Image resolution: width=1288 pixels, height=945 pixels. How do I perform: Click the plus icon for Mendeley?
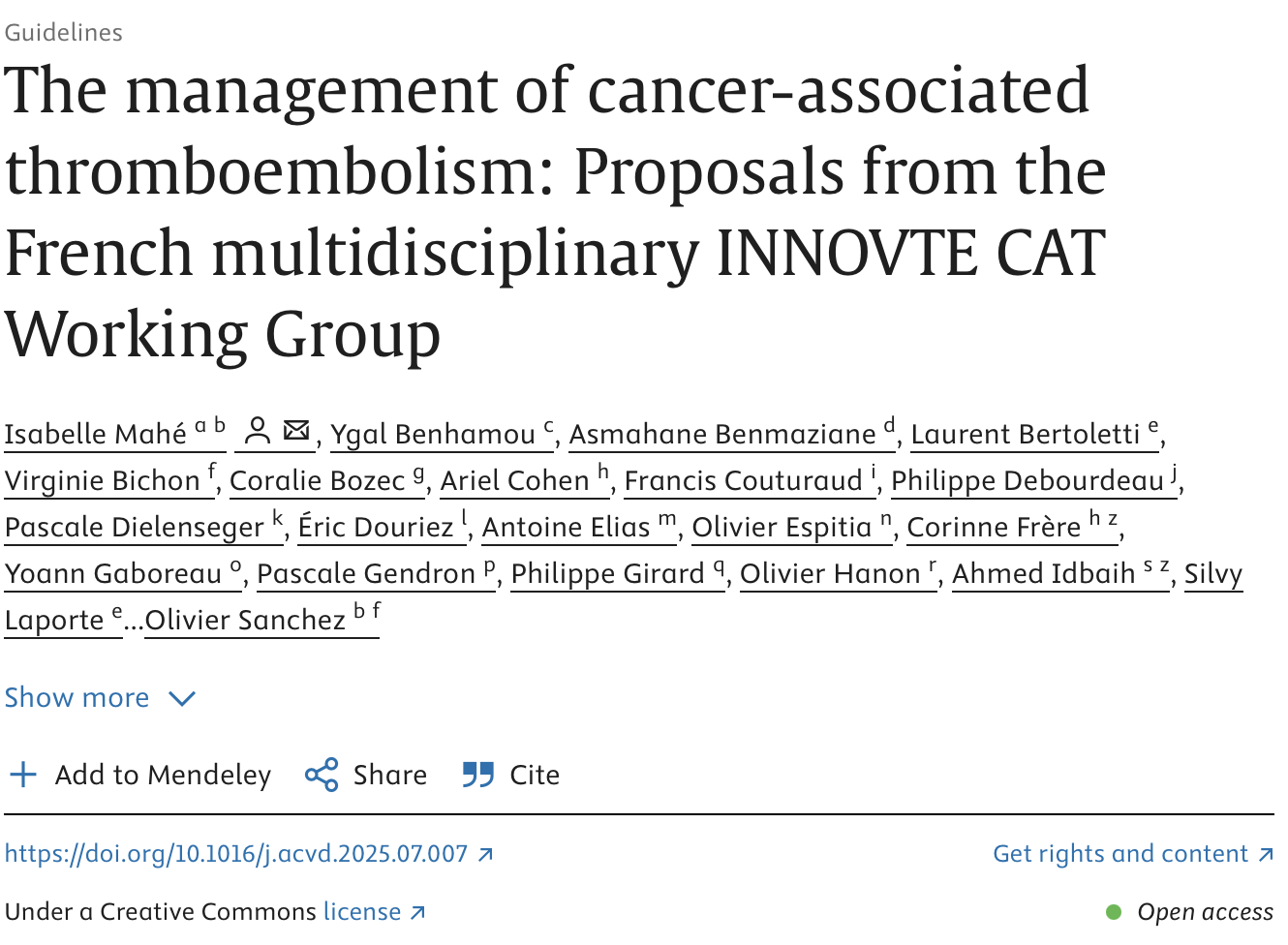22,775
